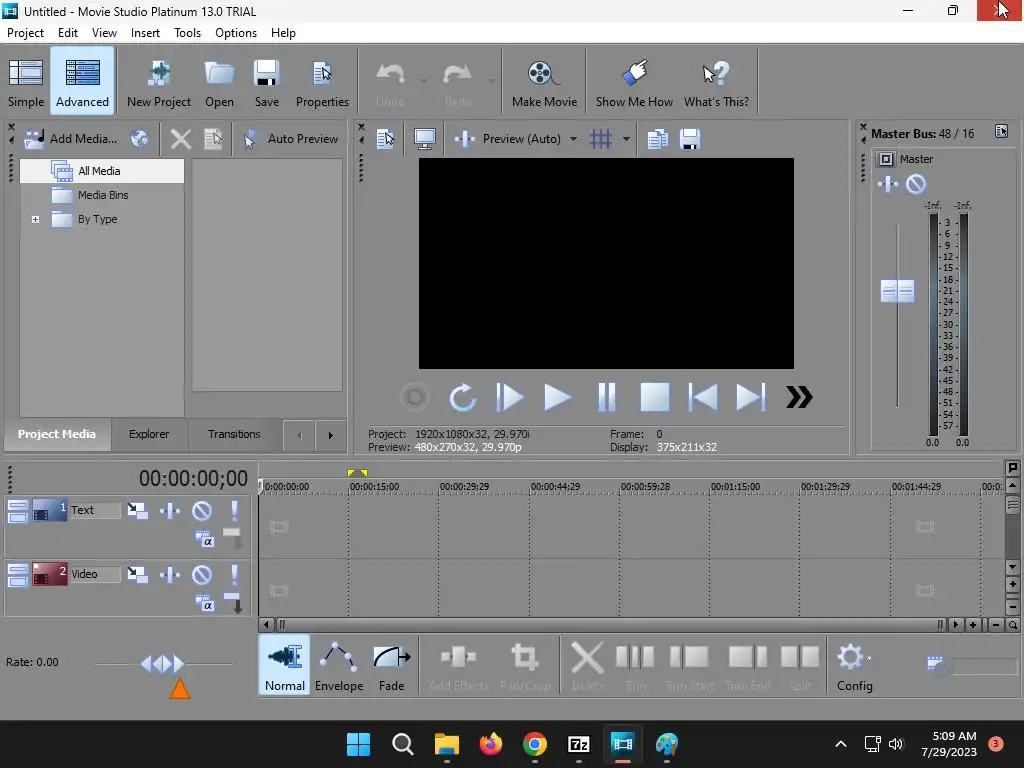This screenshot has height=768, width=1024.
Task: Go to end of project
Action: [x=751, y=397]
